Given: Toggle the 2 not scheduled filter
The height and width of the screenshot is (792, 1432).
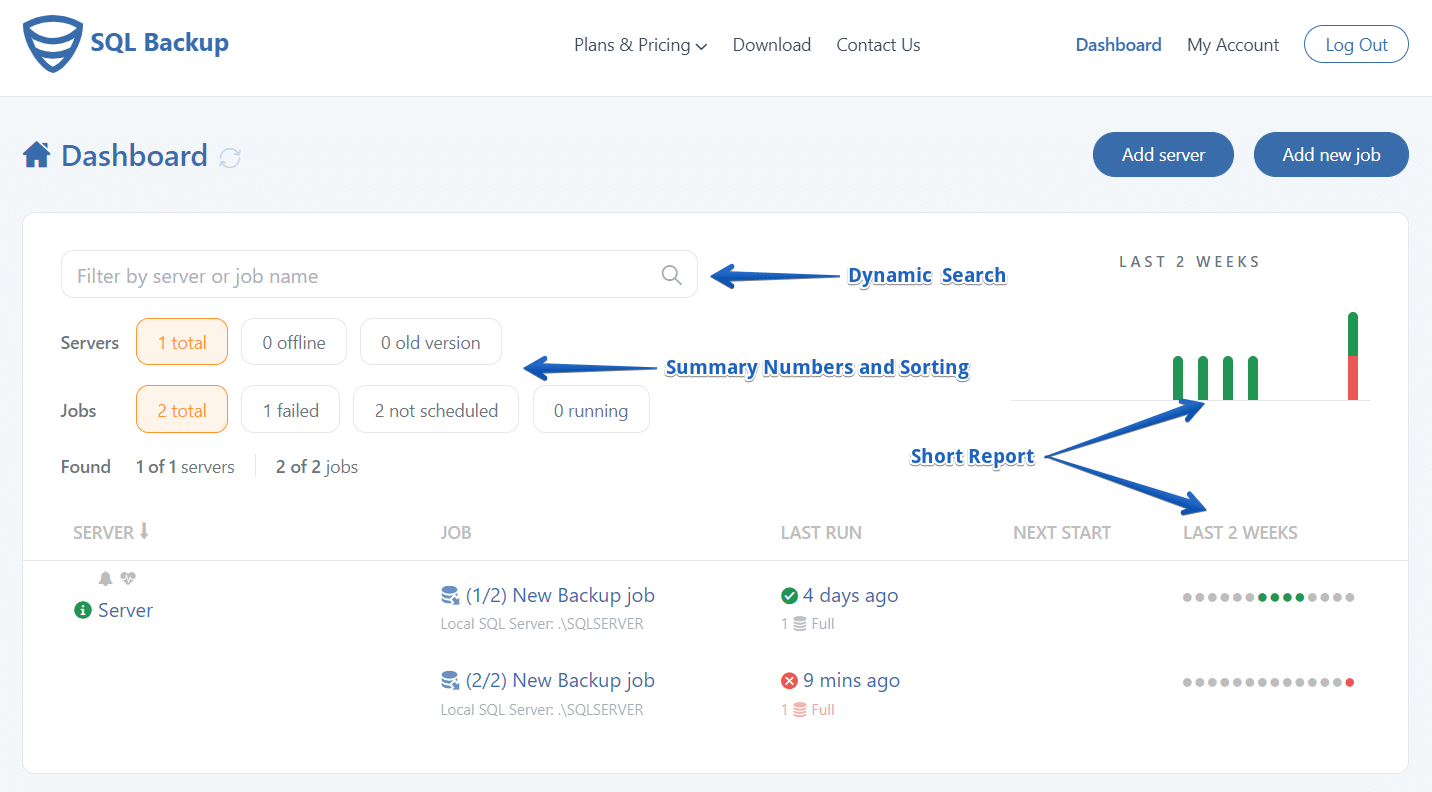Looking at the screenshot, I should [x=436, y=410].
